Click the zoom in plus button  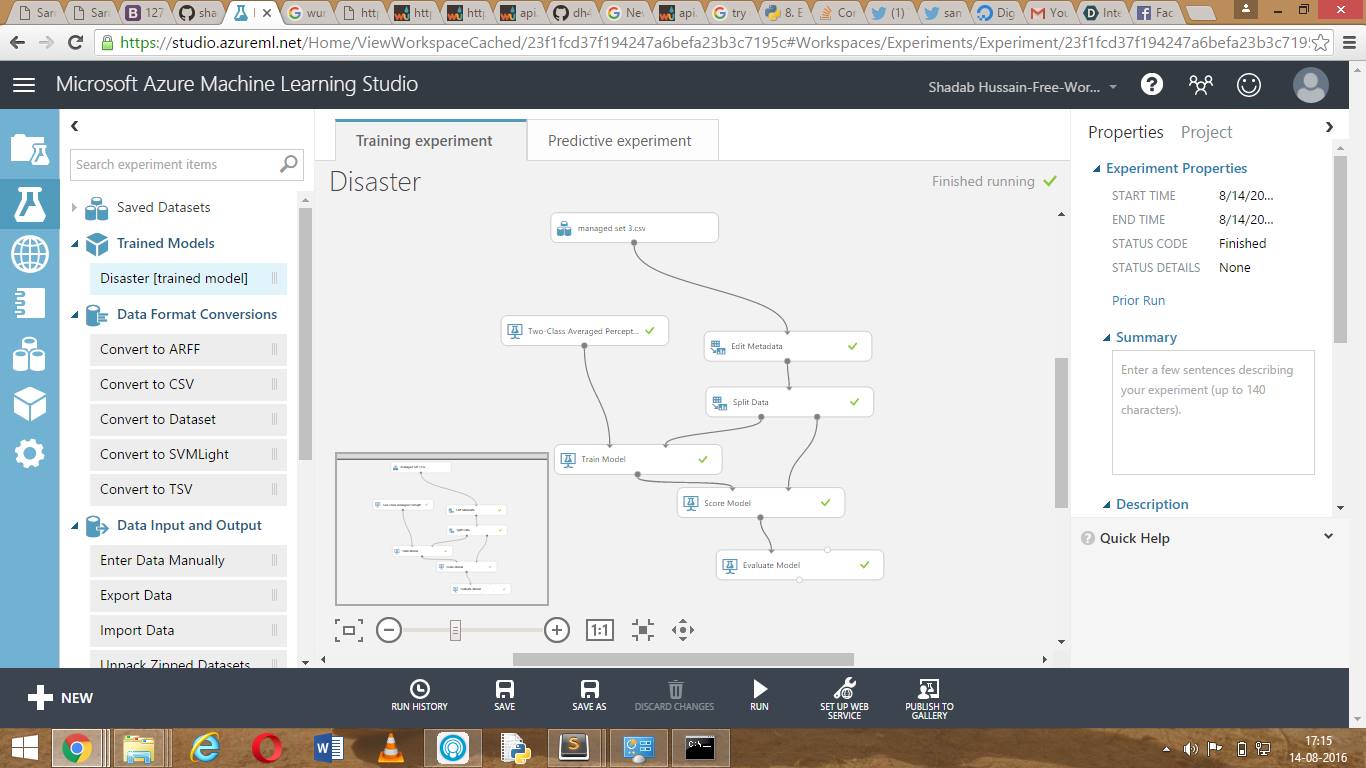click(557, 629)
